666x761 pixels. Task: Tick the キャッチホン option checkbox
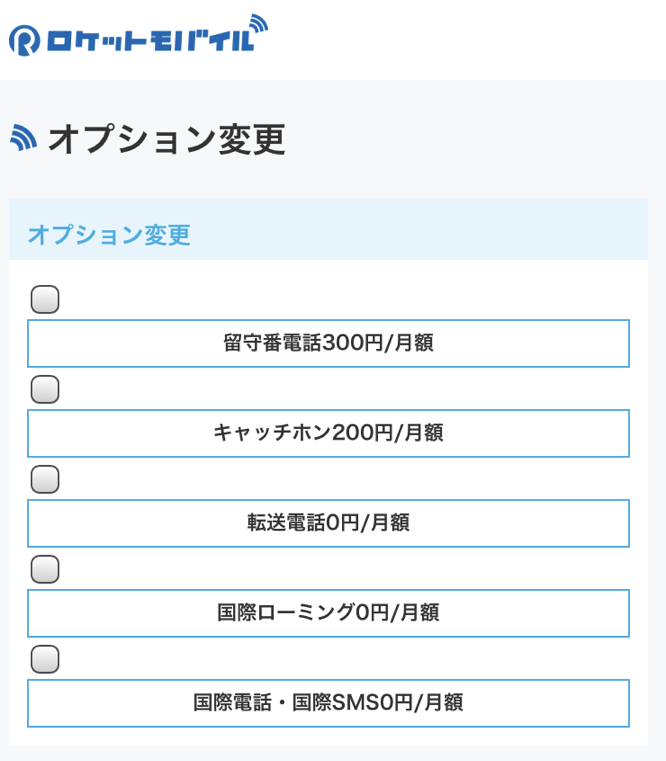(x=45, y=389)
